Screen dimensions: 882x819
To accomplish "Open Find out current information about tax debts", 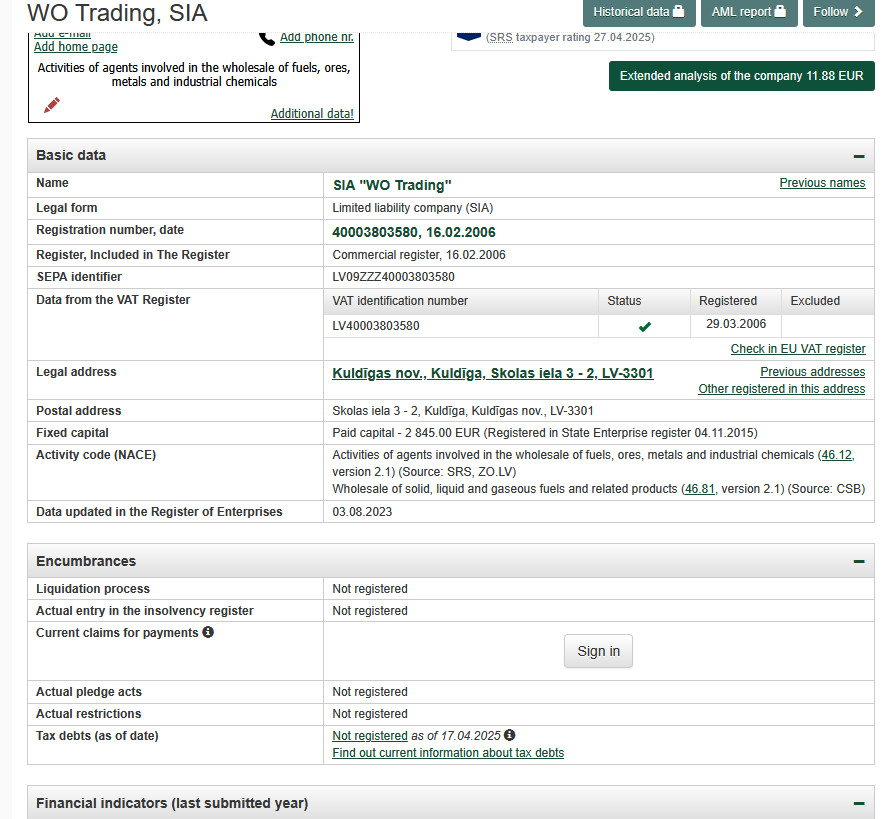I will tap(448, 753).
